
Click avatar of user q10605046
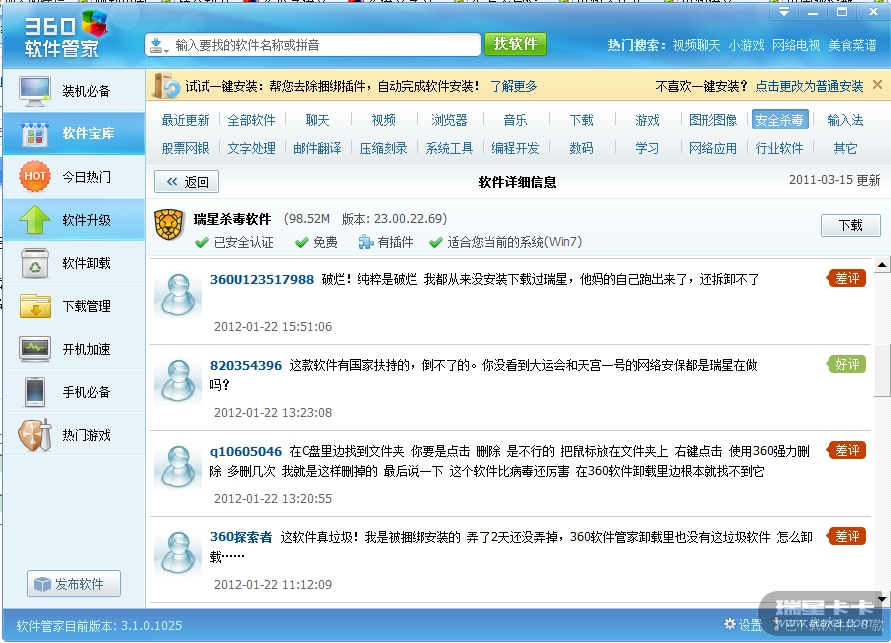click(178, 466)
